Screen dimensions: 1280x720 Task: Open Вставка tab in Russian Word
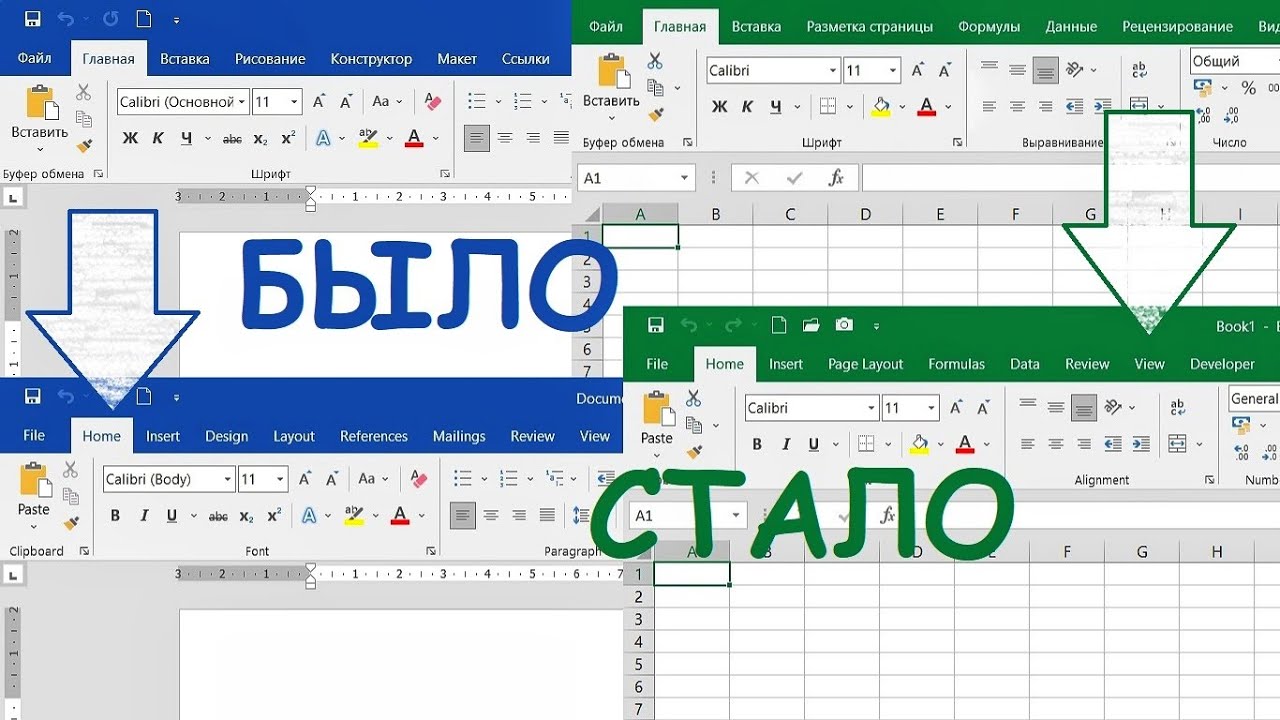pos(185,59)
